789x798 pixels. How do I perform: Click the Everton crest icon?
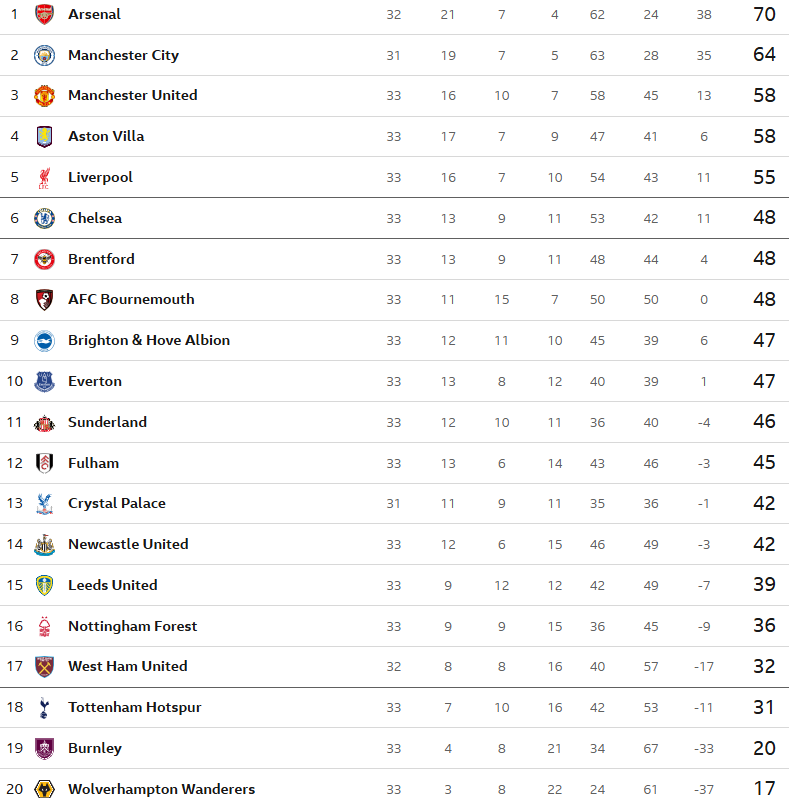point(44,381)
